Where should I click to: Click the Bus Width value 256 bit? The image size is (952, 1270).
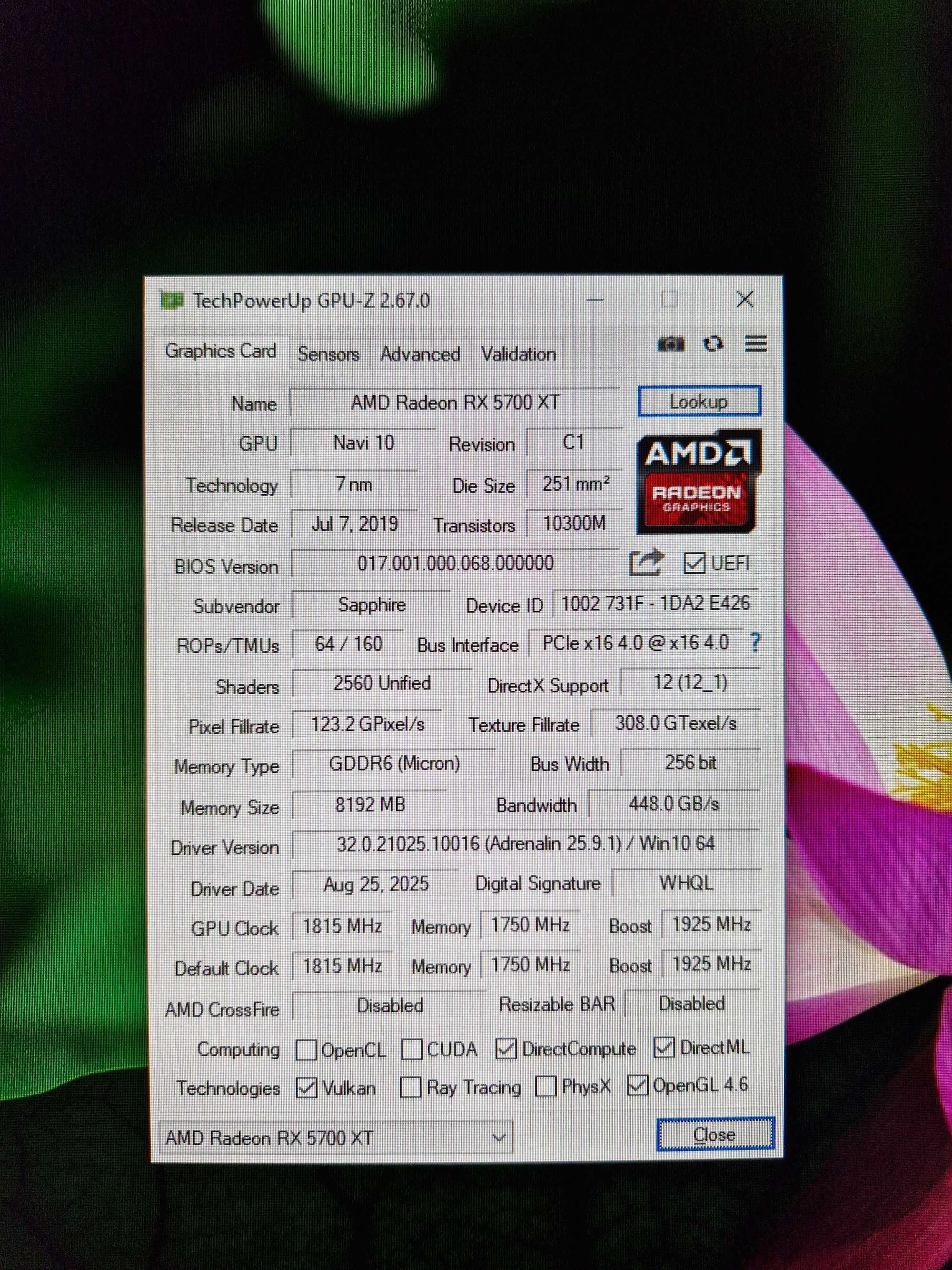(690, 762)
